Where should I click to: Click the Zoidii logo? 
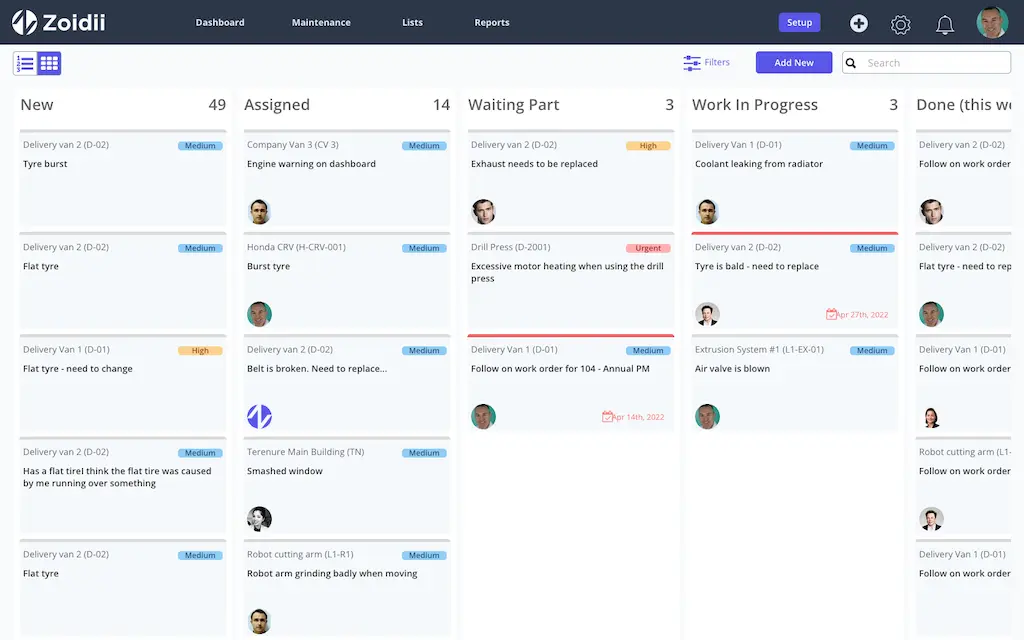pos(58,22)
